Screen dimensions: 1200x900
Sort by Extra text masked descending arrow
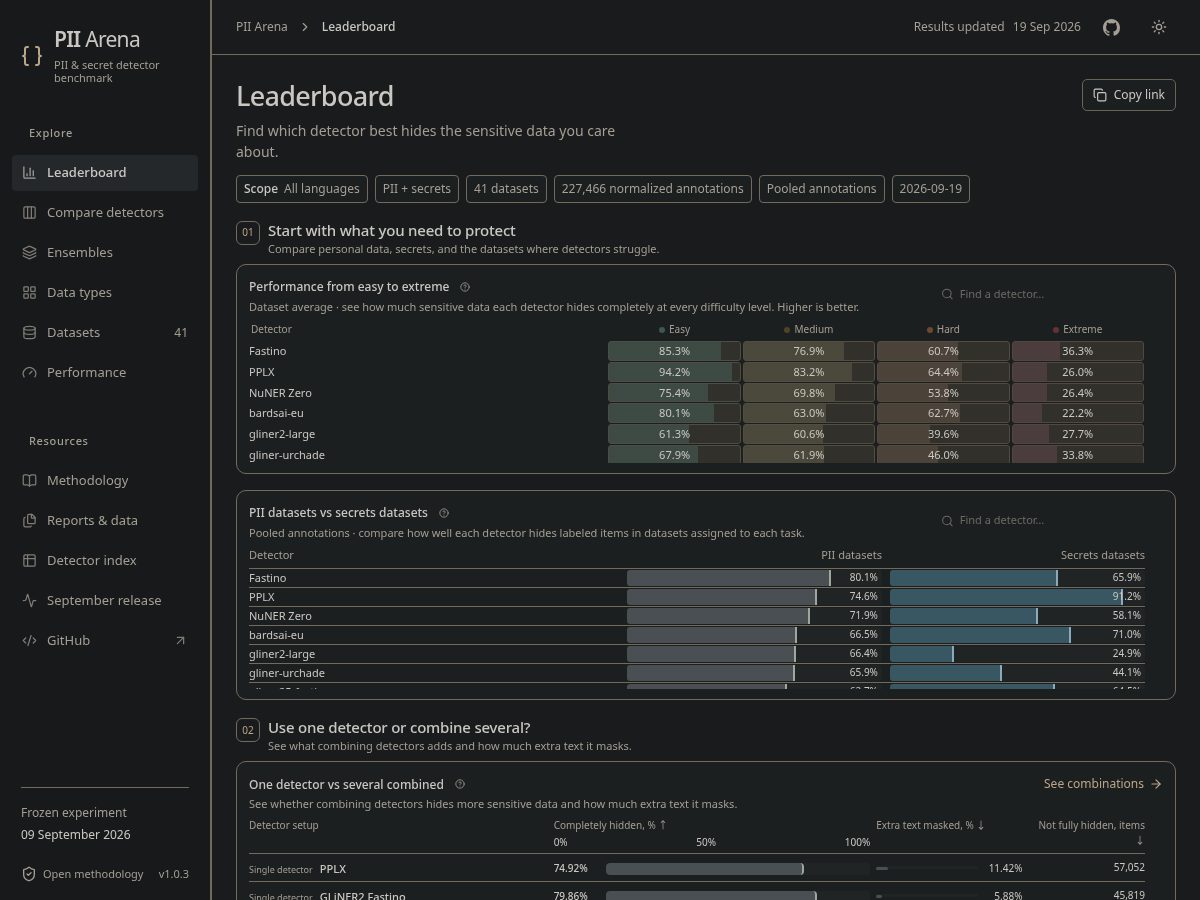click(981, 825)
